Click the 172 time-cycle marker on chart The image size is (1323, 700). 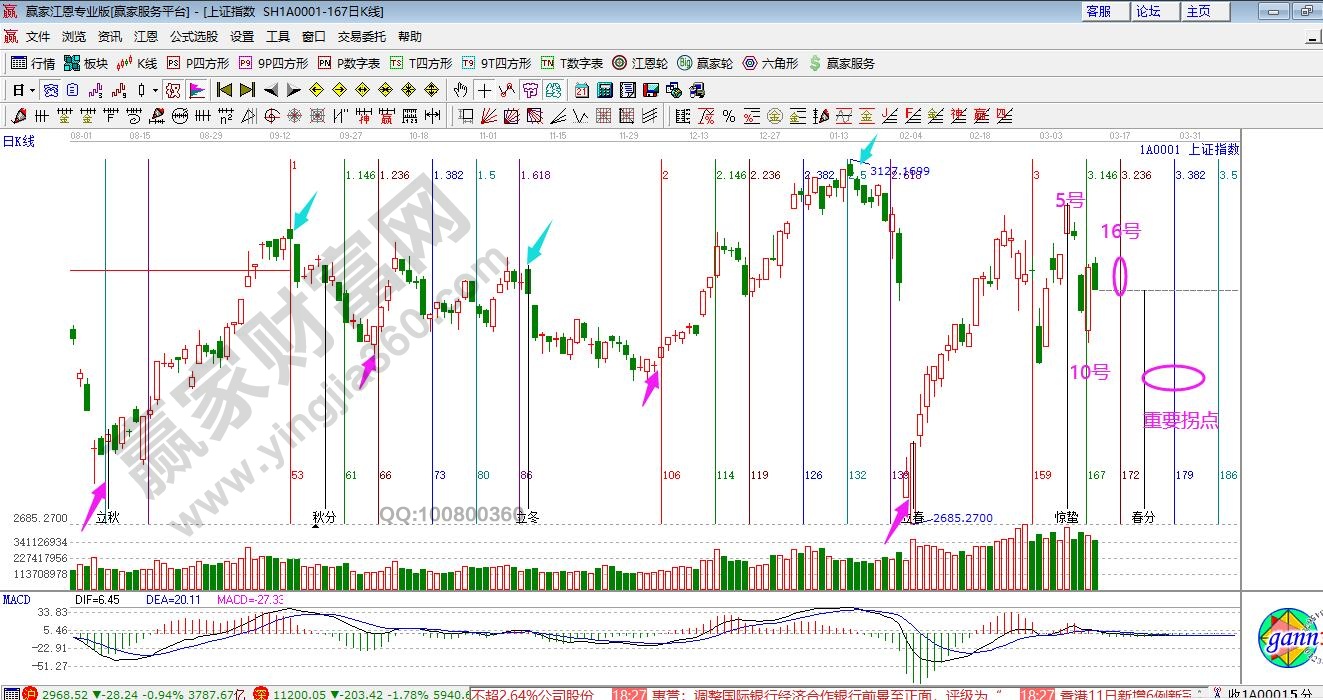pyautogui.click(x=1130, y=475)
